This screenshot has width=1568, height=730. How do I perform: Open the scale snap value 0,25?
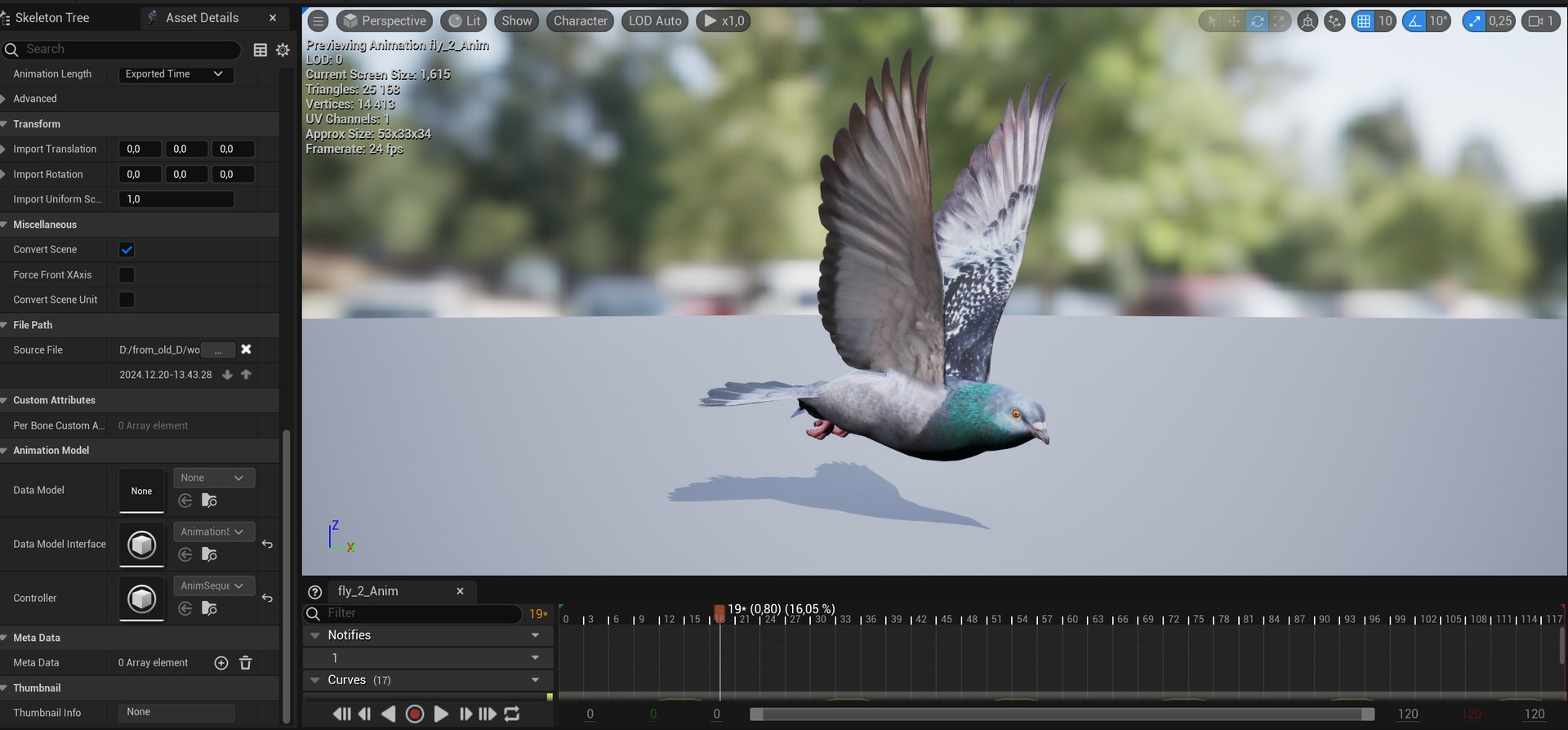coord(1500,21)
